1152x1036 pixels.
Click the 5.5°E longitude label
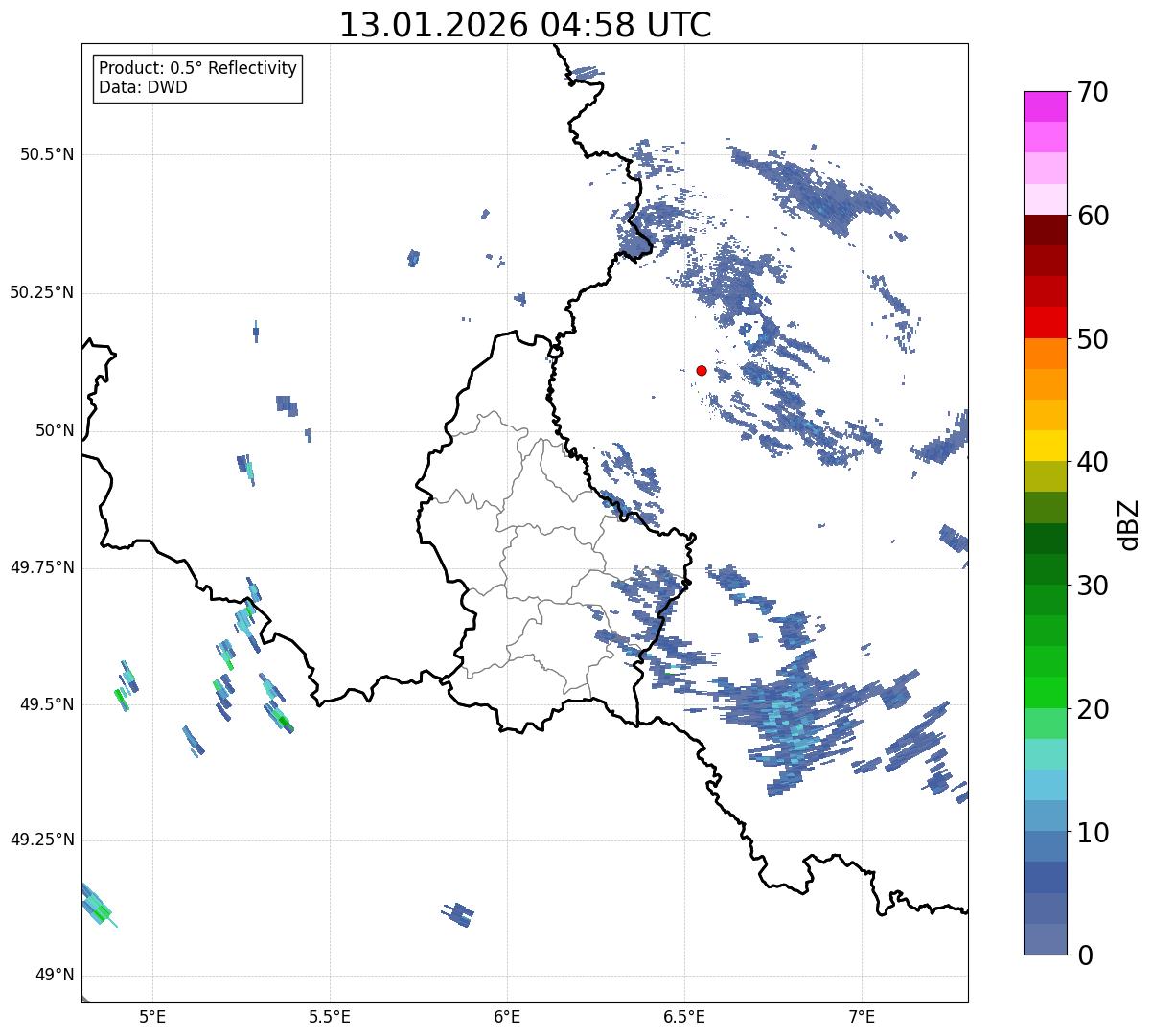[330, 1016]
